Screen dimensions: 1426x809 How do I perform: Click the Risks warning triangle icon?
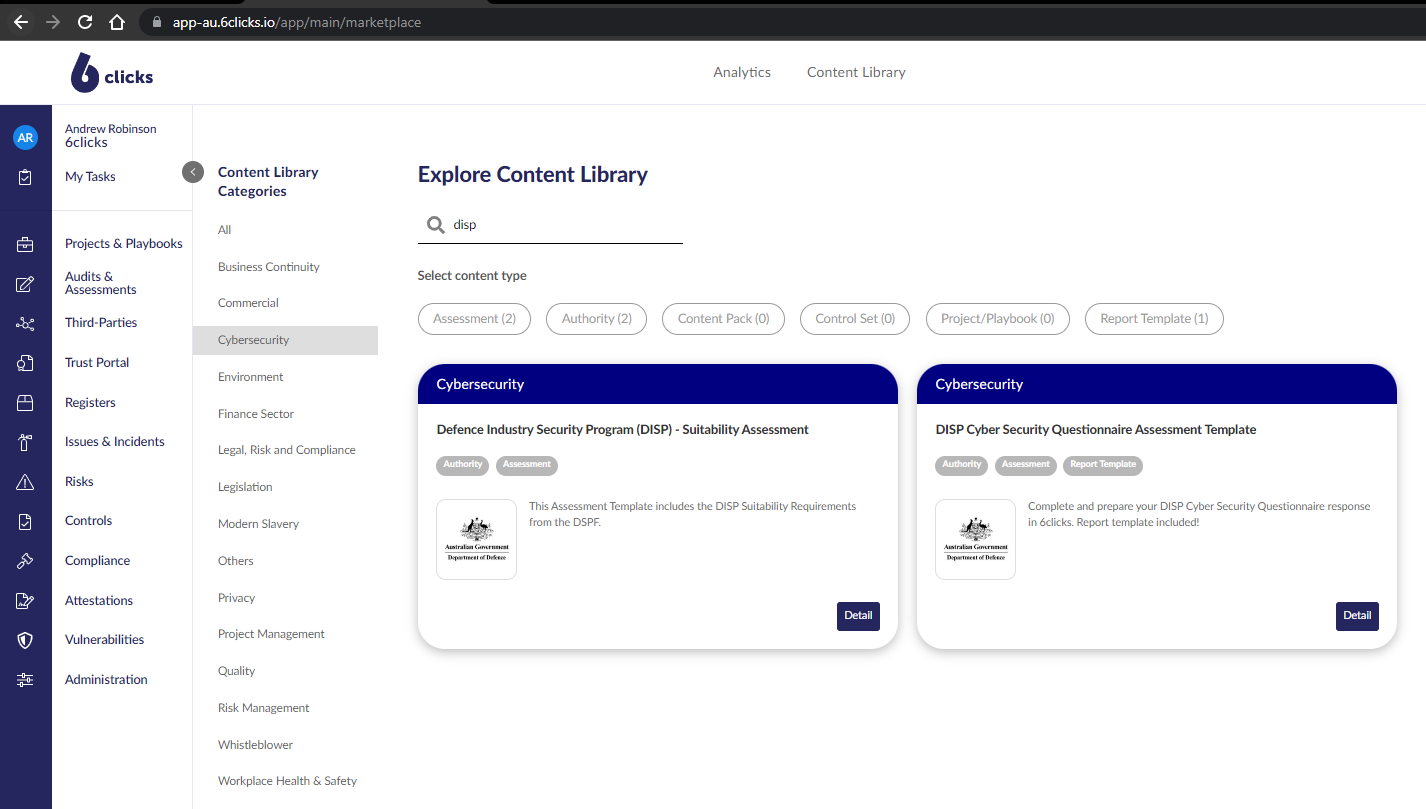pos(25,482)
